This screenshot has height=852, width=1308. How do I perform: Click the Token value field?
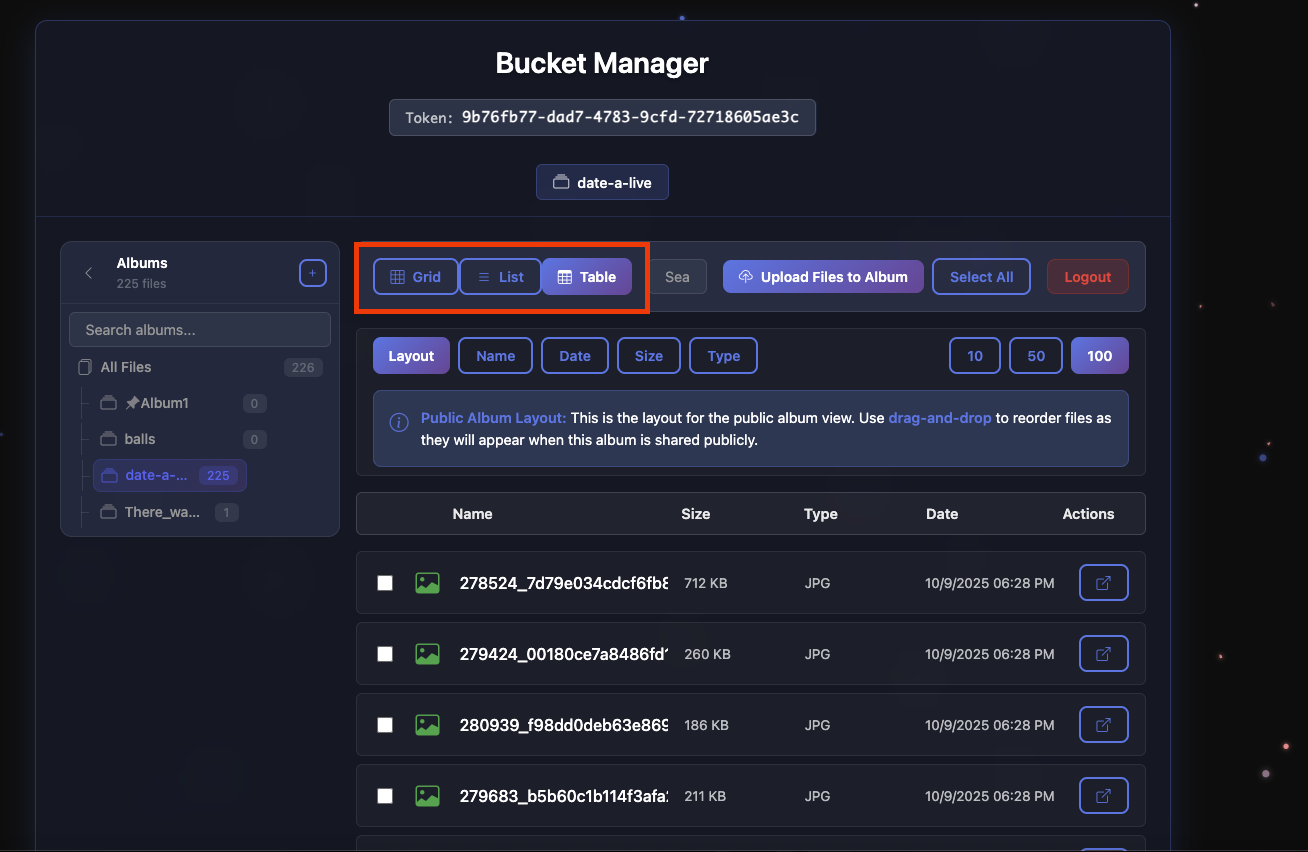(602, 117)
